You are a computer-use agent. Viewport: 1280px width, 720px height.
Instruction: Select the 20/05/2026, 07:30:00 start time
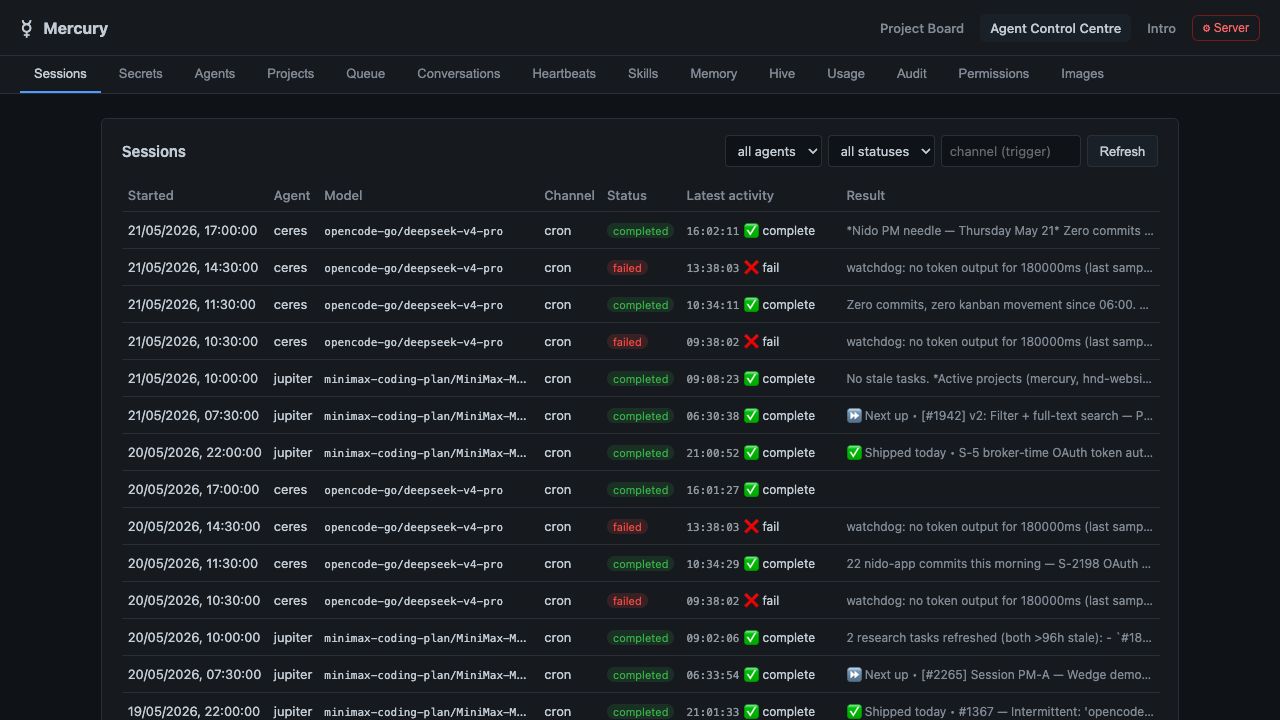pyautogui.click(x=194, y=674)
